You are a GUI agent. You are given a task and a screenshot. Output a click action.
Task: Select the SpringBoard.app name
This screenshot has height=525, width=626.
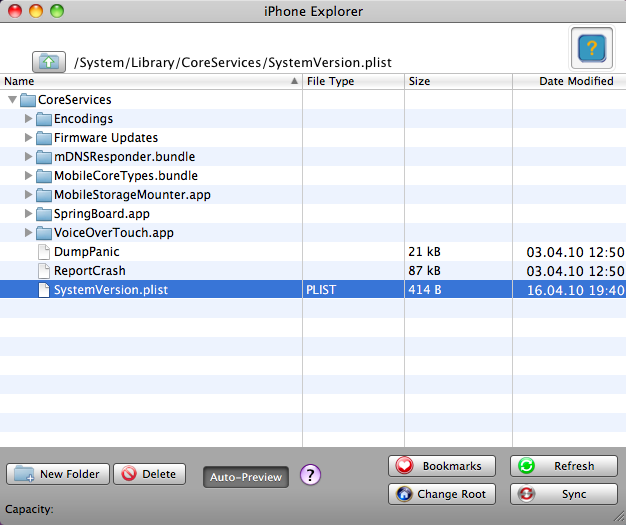[x=102, y=214]
